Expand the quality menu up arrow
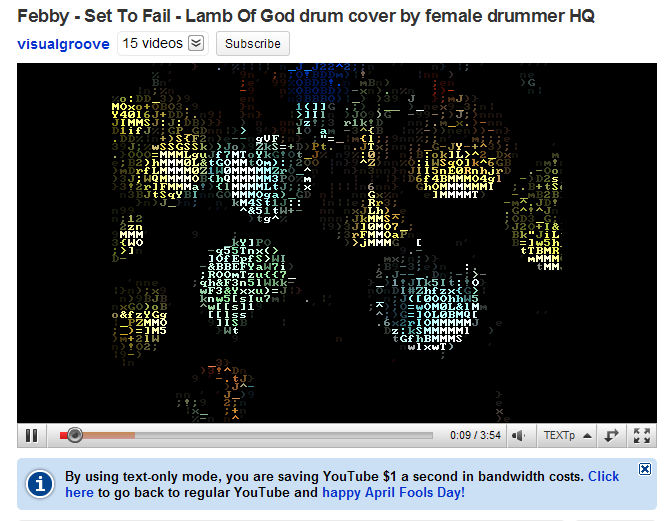Viewport: 665px width, 521px height. [587, 435]
